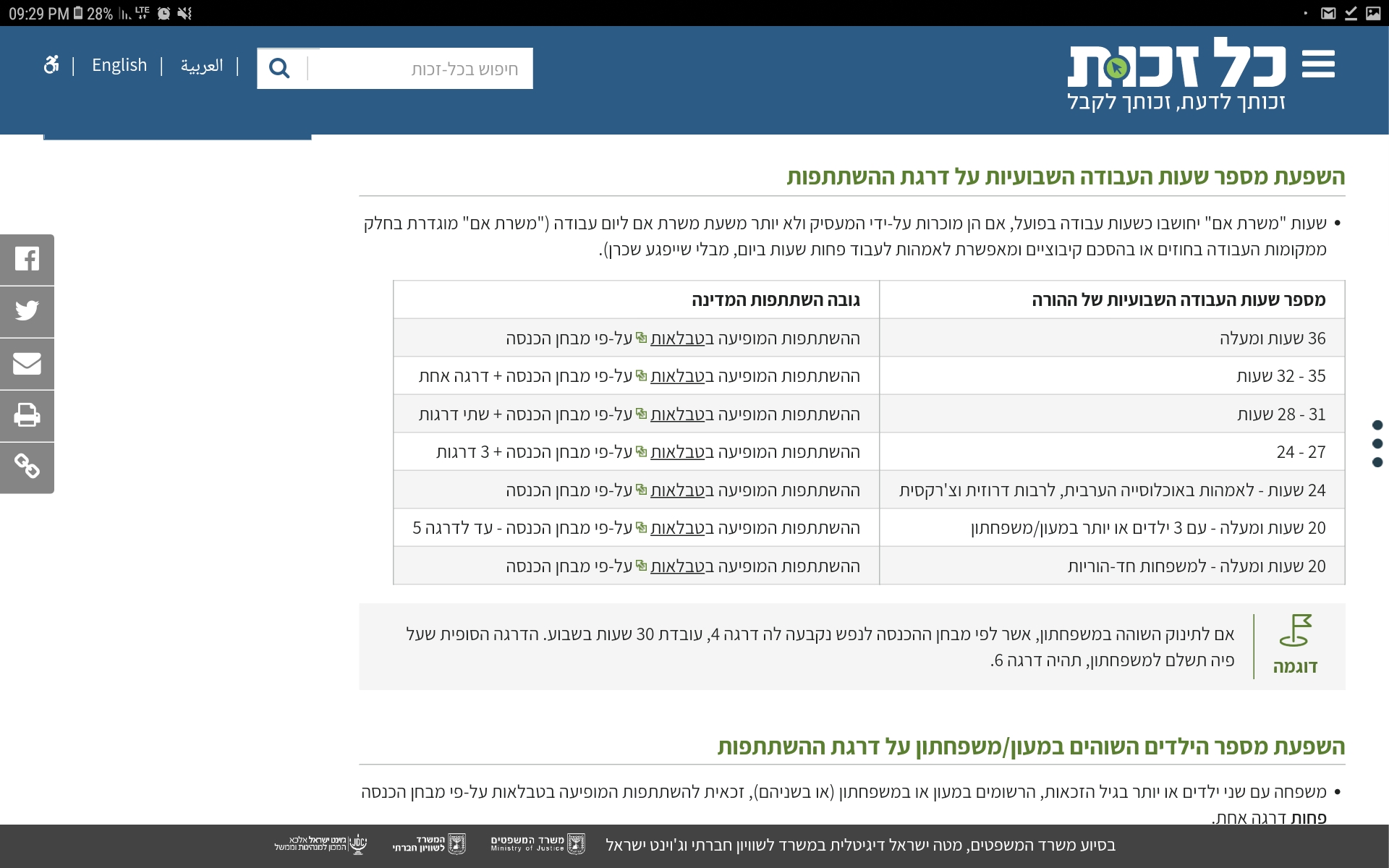Share page on Facebook

[27, 259]
